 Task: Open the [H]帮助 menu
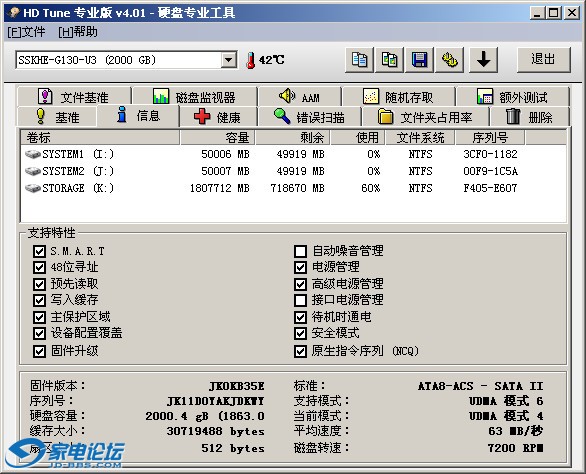(78, 32)
